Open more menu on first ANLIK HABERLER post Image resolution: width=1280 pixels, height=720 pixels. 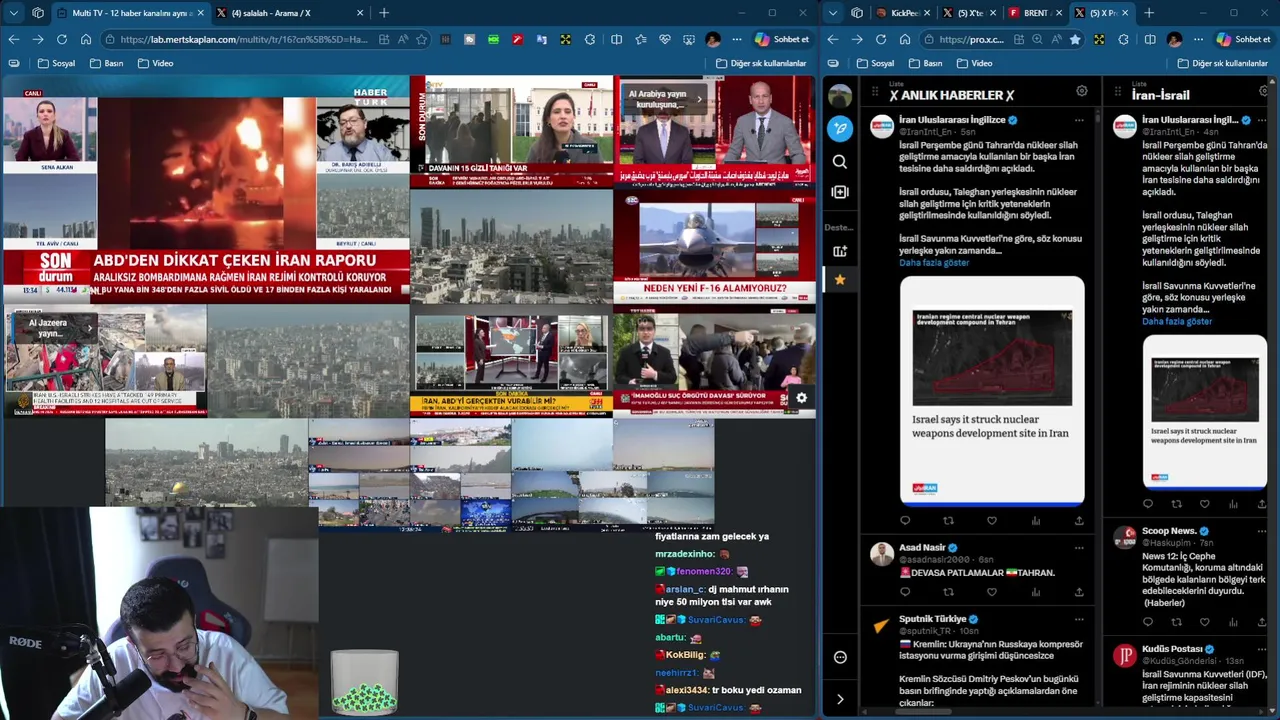click(1079, 120)
